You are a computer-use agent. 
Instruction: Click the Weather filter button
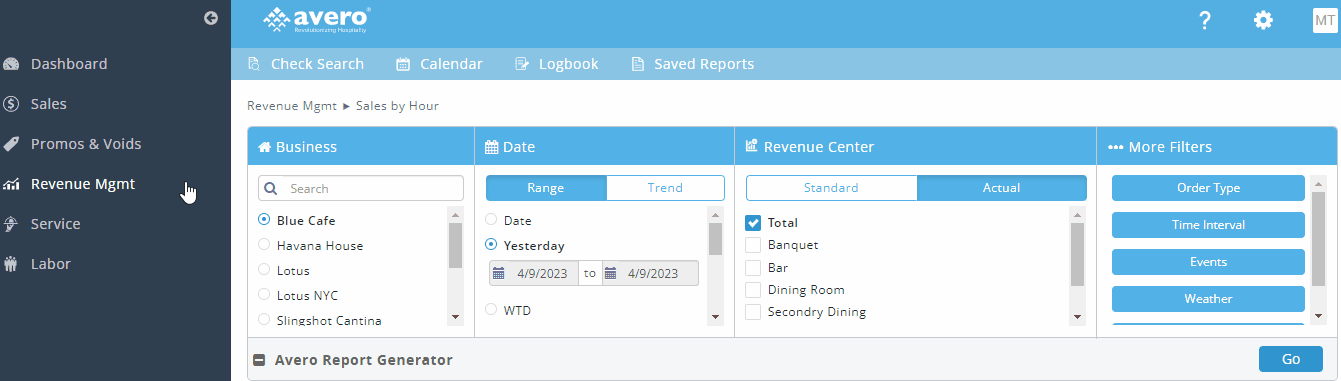tap(1208, 299)
